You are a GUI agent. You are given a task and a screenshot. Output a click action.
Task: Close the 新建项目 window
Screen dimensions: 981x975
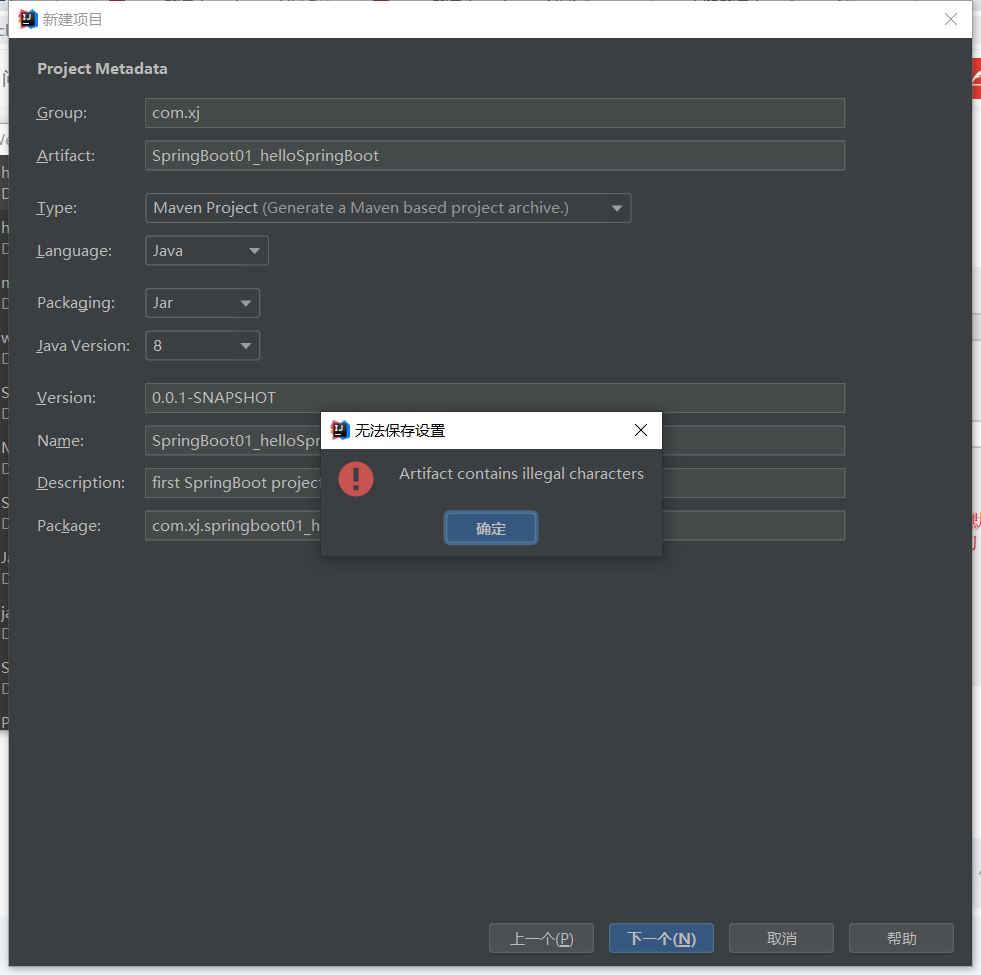pos(951,19)
